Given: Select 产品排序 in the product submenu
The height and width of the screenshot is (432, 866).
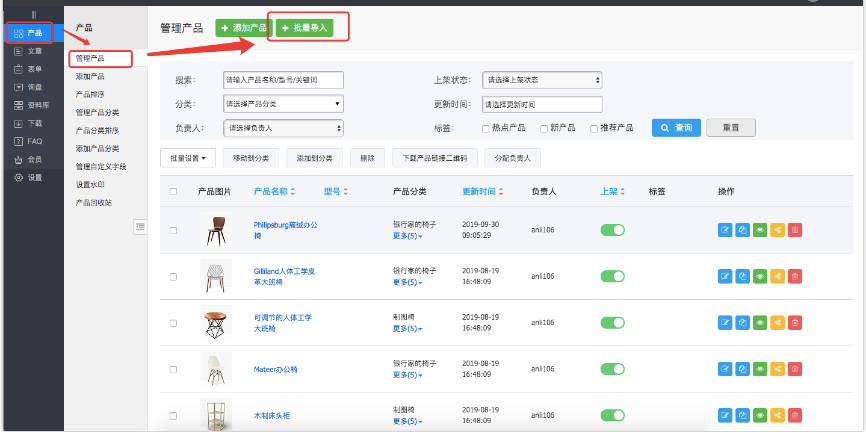Looking at the screenshot, I should click(90, 93).
